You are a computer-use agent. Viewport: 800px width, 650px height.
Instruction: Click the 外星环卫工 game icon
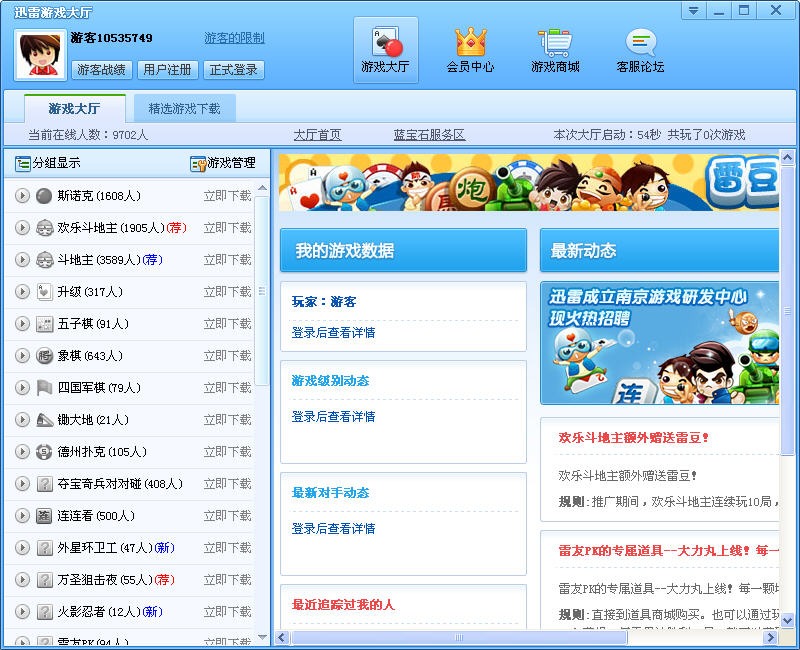click(44, 547)
